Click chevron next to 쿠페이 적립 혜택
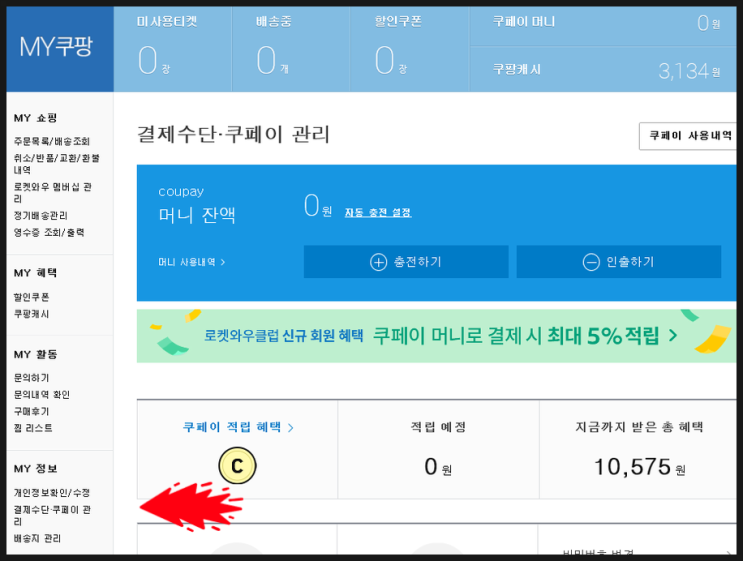 290,427
